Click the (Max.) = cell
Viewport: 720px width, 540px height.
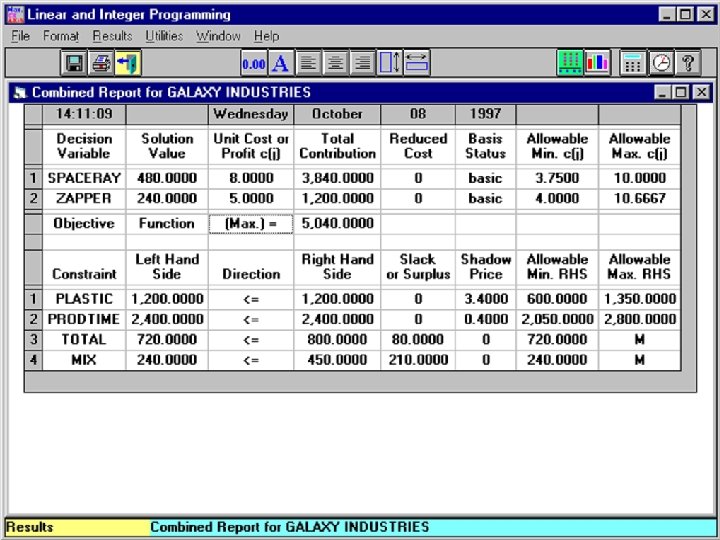tap(251, 224)
